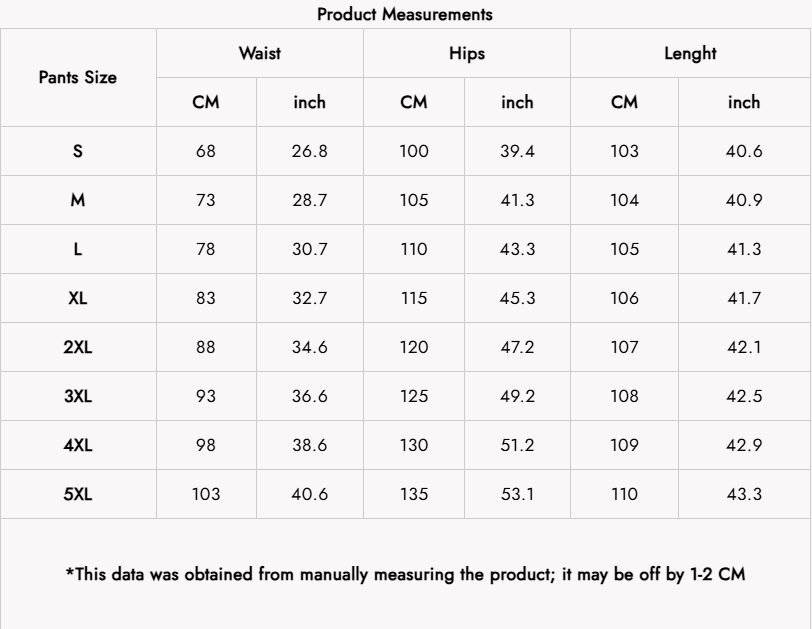Select the hips CM value 120
Screen dimensions: 812x629
coord(414,347)
